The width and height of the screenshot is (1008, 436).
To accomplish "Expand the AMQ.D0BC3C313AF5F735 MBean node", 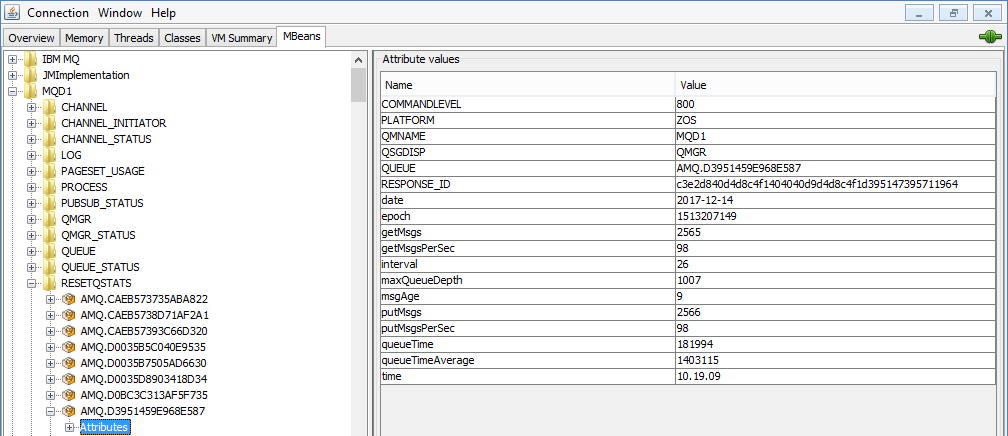I will [x=51, y=395].
